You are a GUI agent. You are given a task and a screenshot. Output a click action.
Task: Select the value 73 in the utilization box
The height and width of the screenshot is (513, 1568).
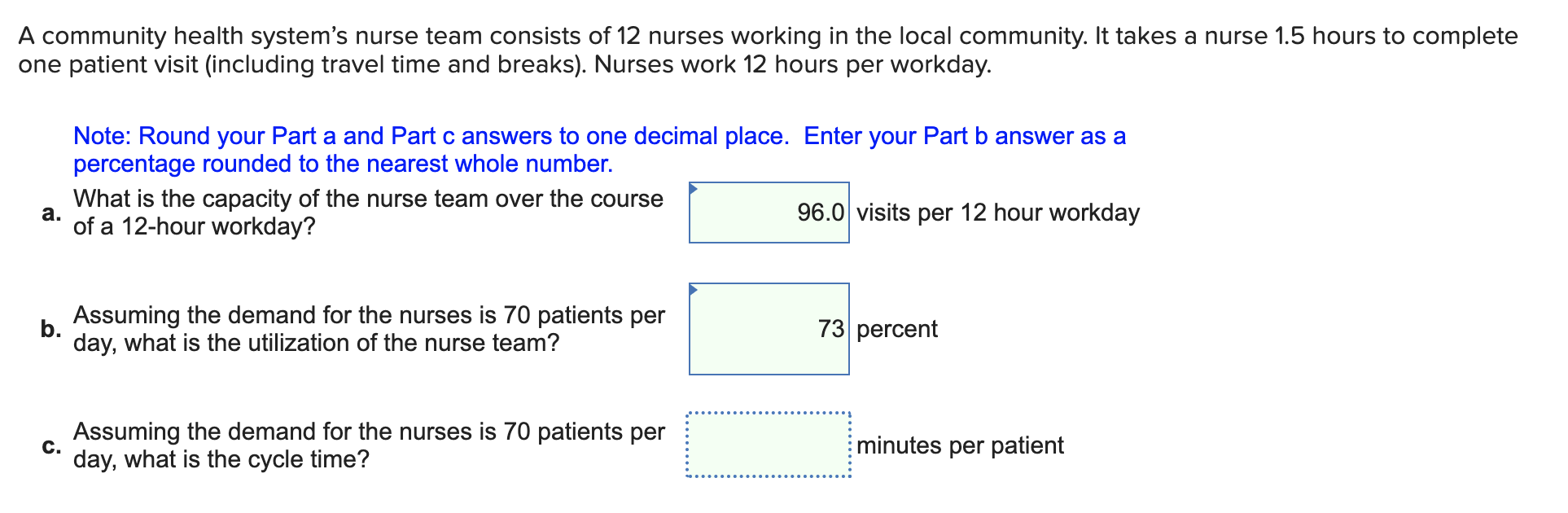pos(830,329)
